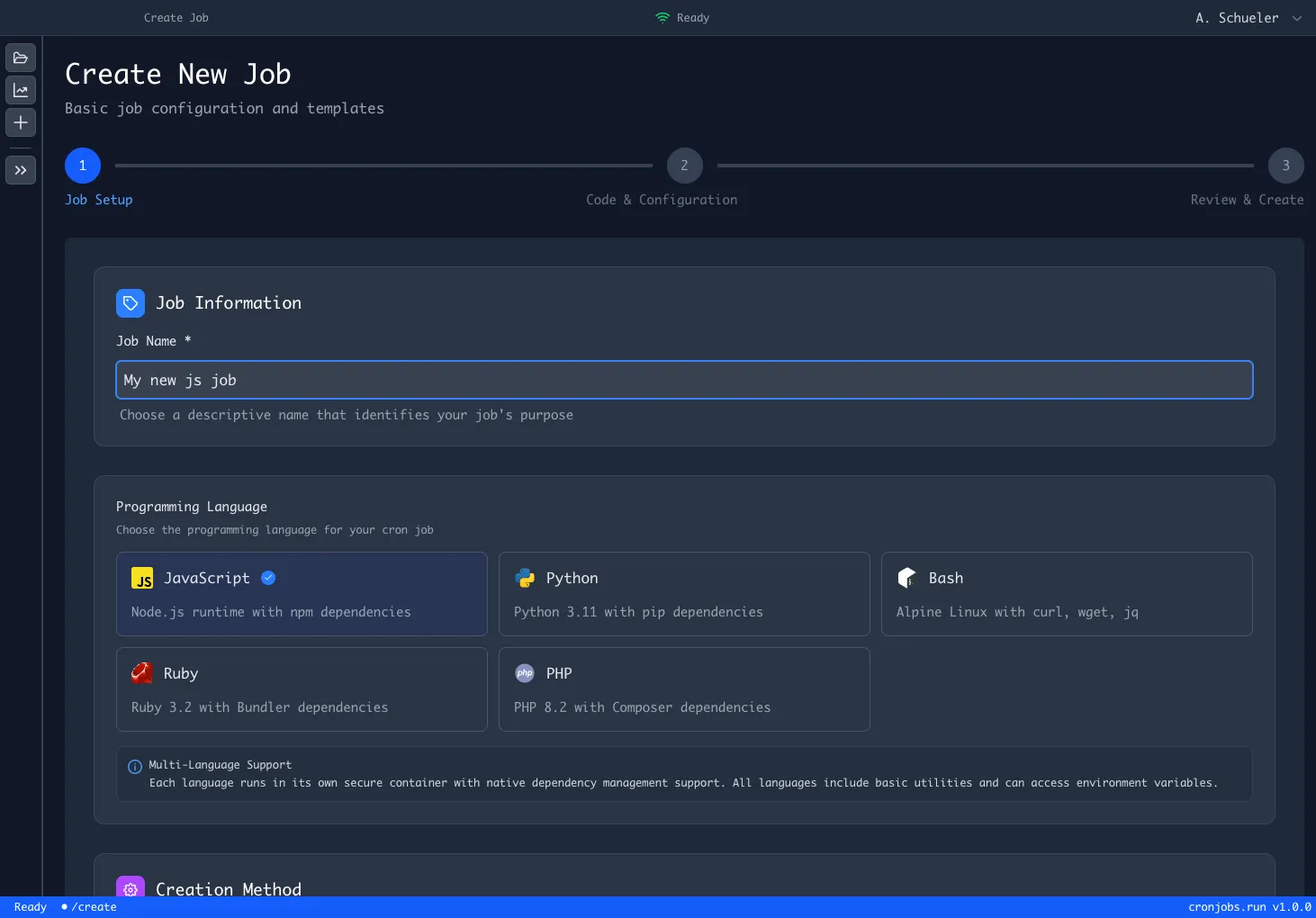Click the PHP logo icon
1316x918 pixels.
pos(525,673)
